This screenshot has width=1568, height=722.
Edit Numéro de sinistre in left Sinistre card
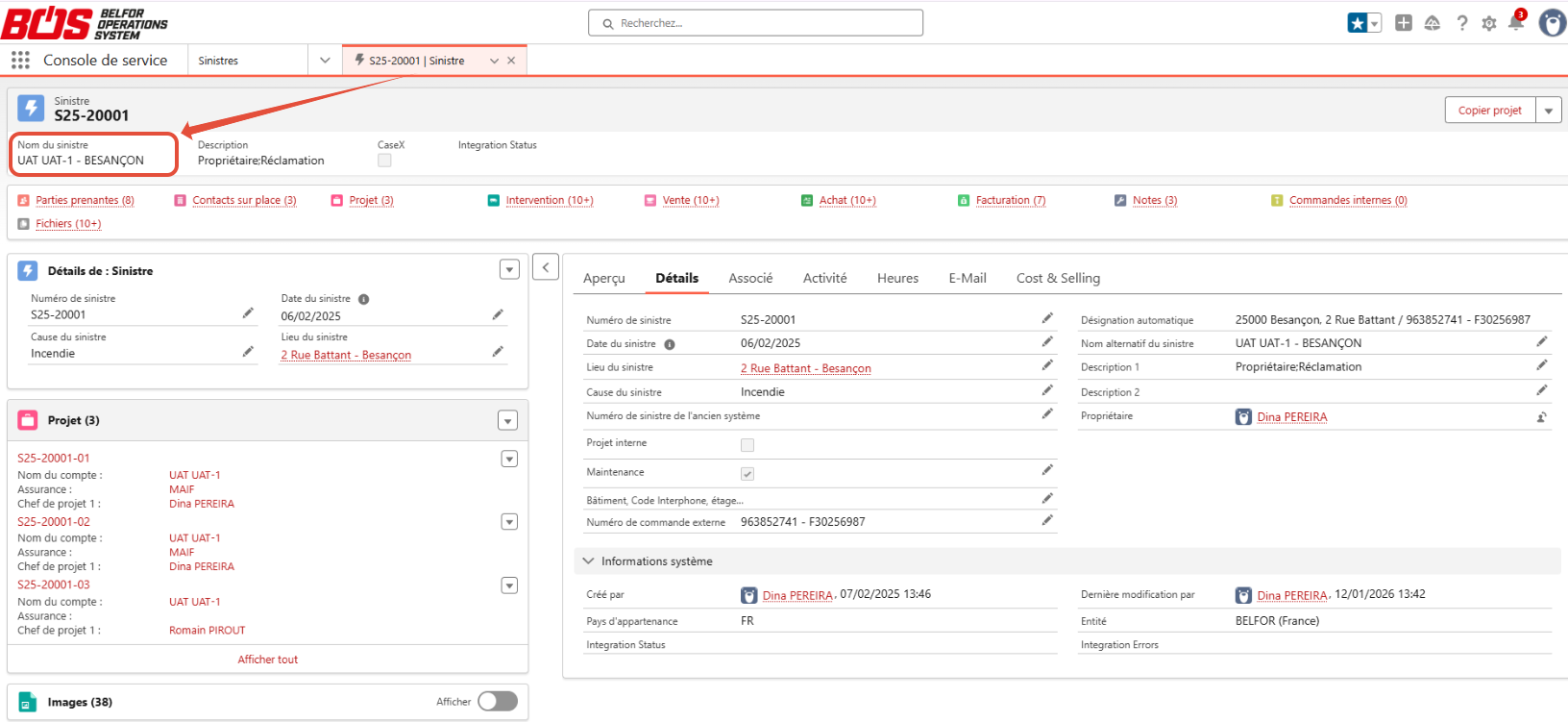[248, 313]
